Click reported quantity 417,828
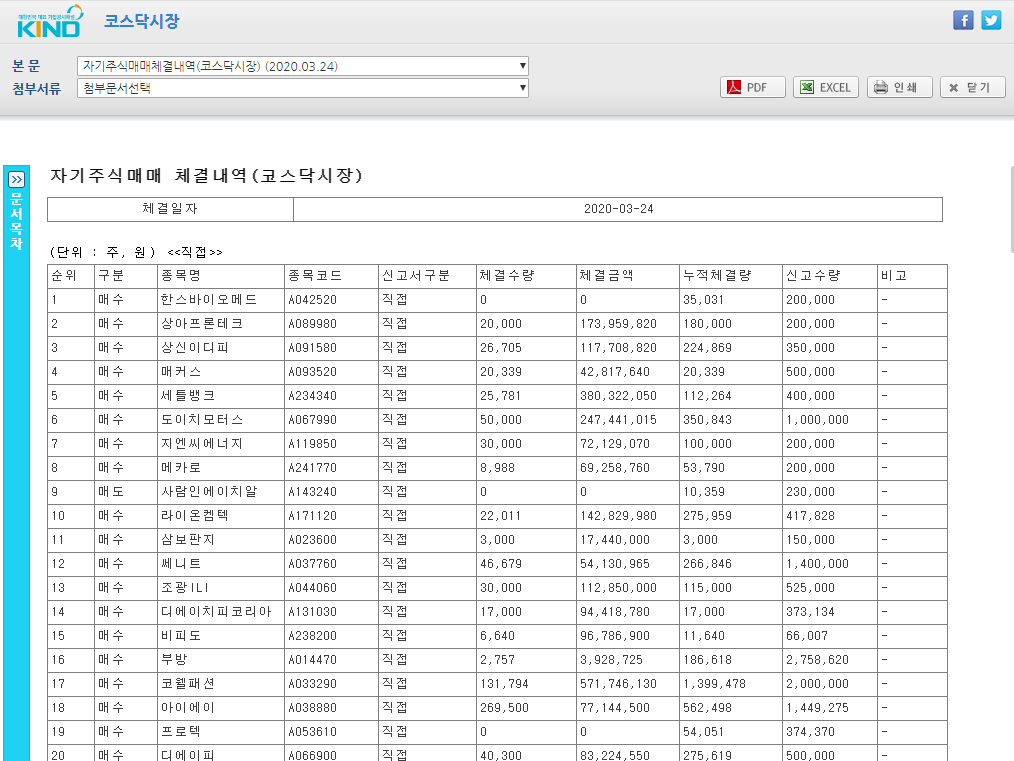The width and height of the screenshot is (1014, 761). 810,516
